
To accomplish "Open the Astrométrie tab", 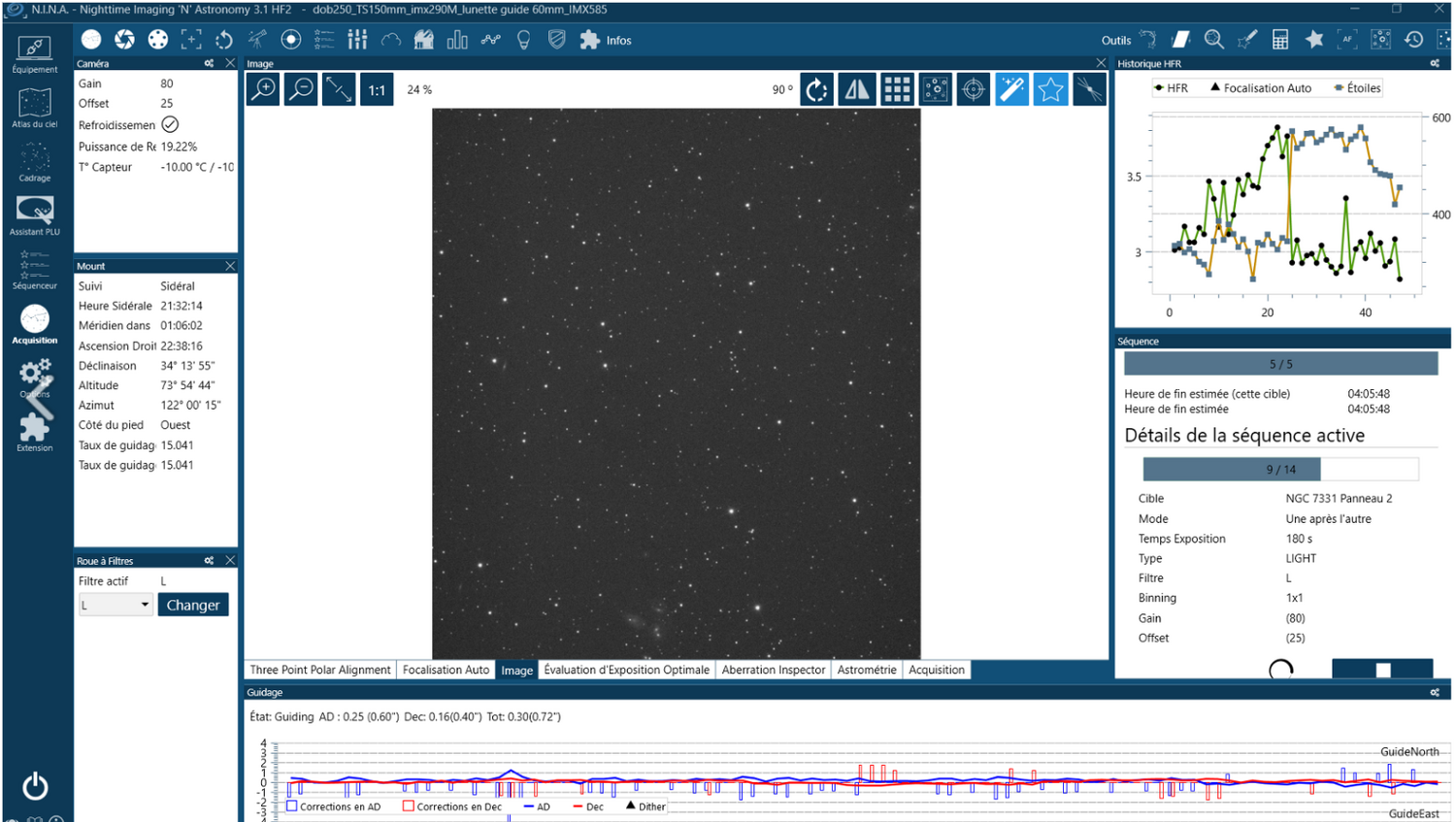I will coord(867,670).
